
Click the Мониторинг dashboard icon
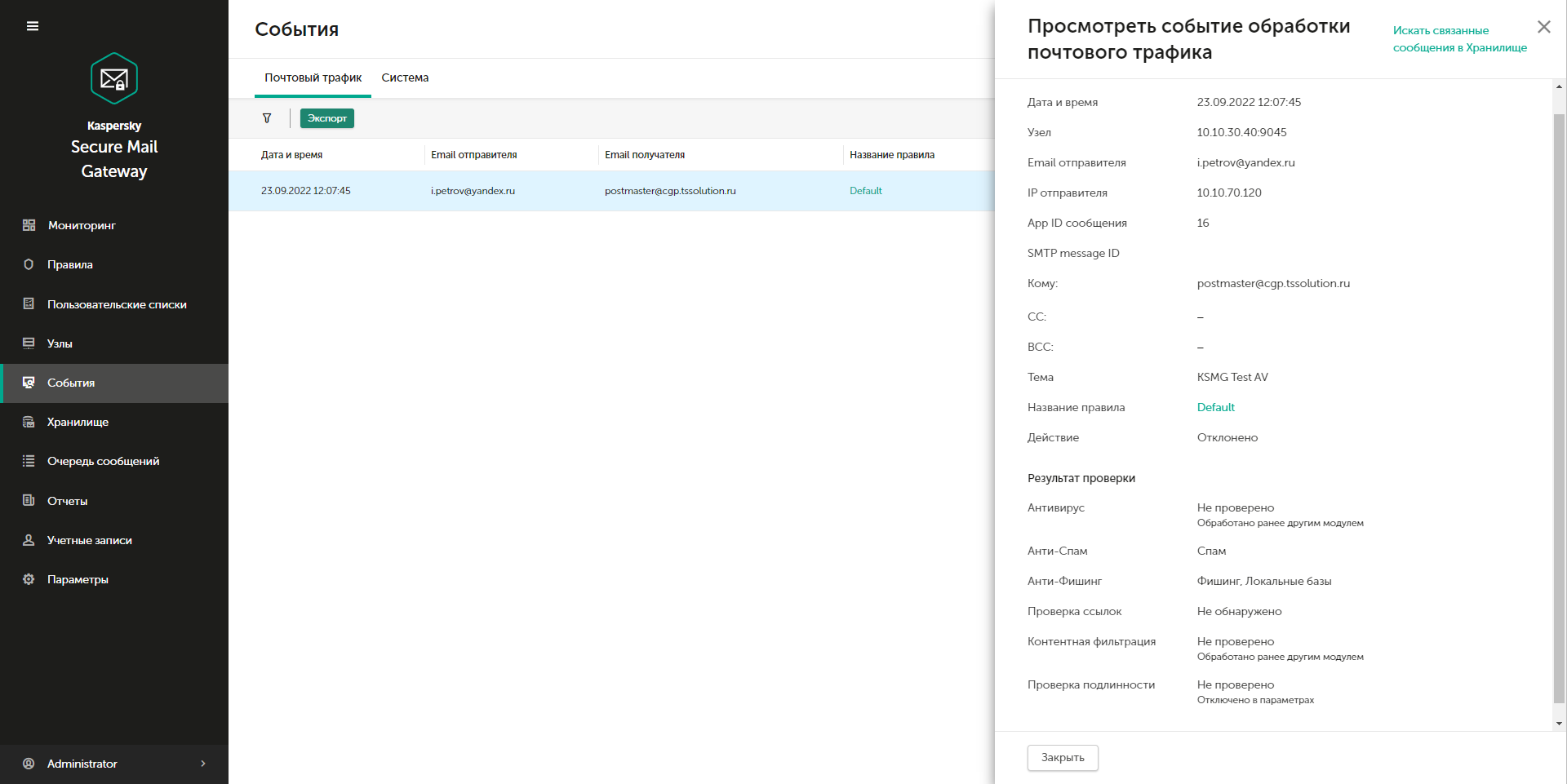click(x=29, y=225)
